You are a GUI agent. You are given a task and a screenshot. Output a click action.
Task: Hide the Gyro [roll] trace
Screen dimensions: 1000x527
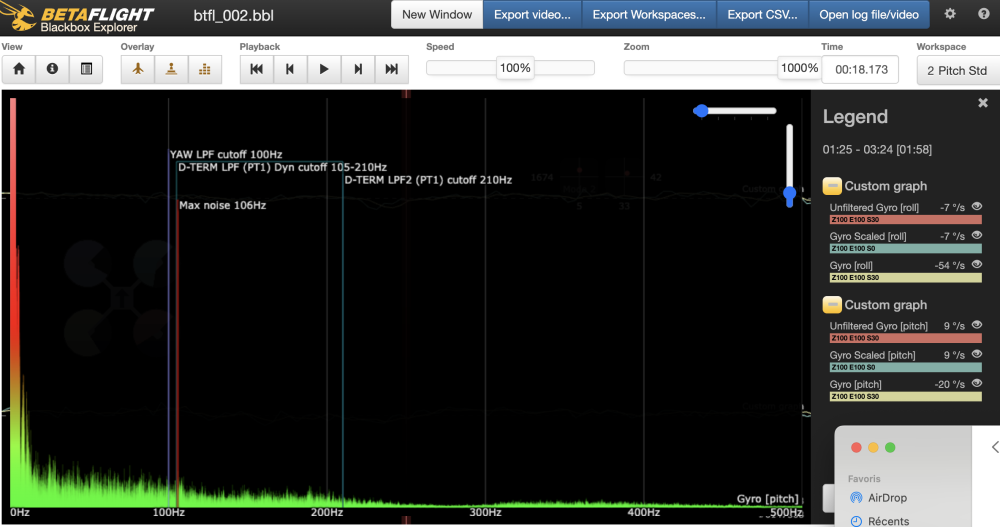976,265
